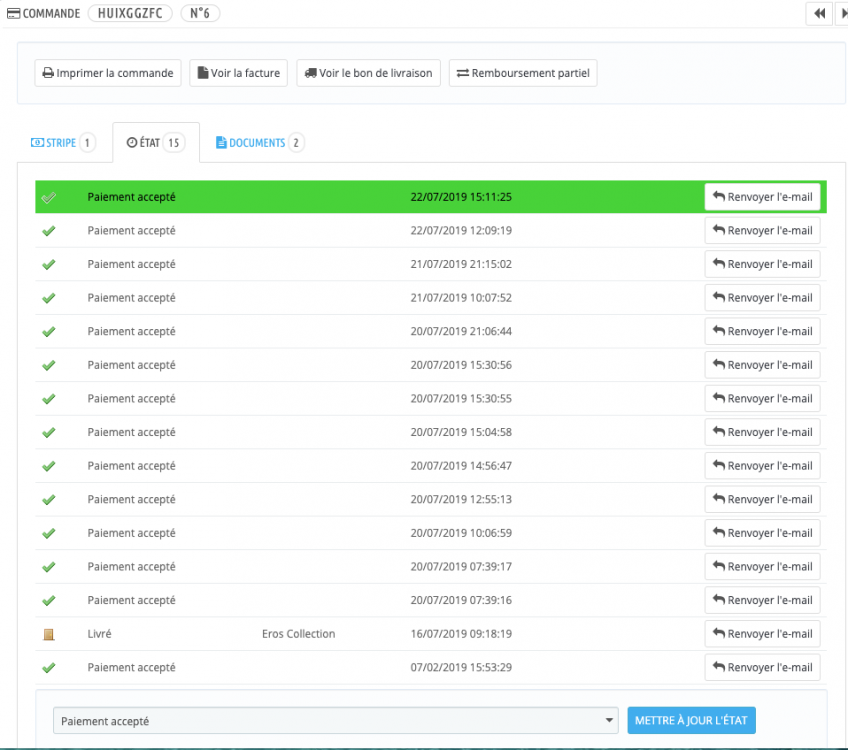Resend e-mail for 20/07/2019 15:30:56 status
Image resolution: width=848 pixels, height=750 pixels.
click(763, 365)
